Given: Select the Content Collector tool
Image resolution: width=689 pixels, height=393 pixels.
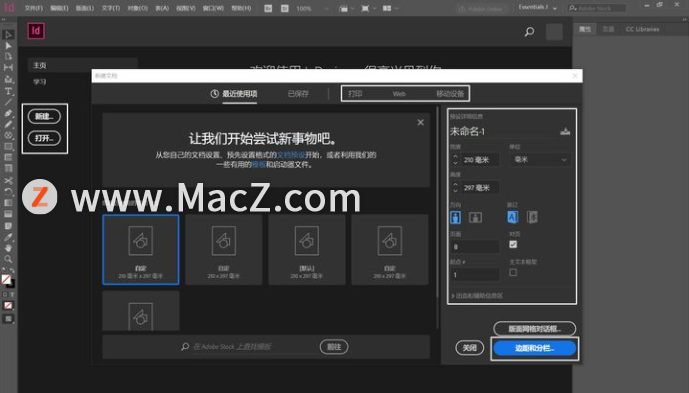Looking at the screenshot, I should [x=8, y=79].
